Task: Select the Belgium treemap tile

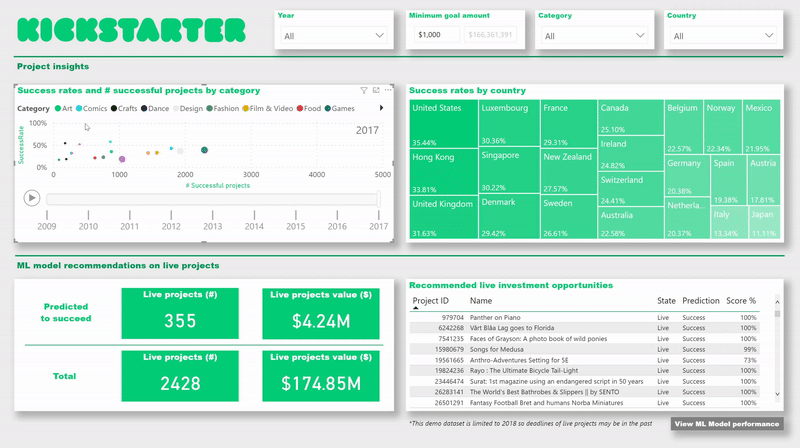Action: [x=684, y=127]
